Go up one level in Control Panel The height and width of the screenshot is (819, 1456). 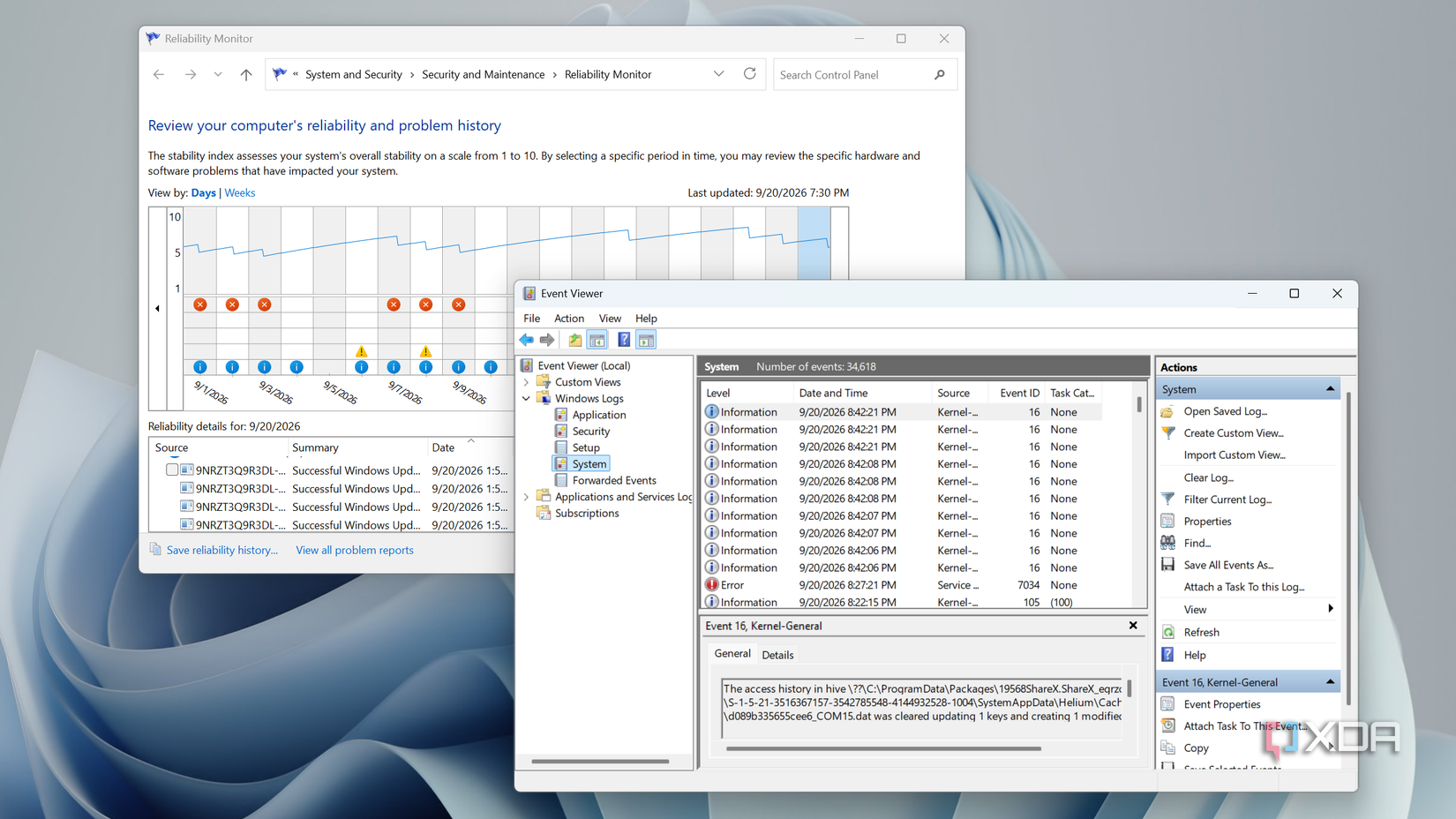coord(246,75)
